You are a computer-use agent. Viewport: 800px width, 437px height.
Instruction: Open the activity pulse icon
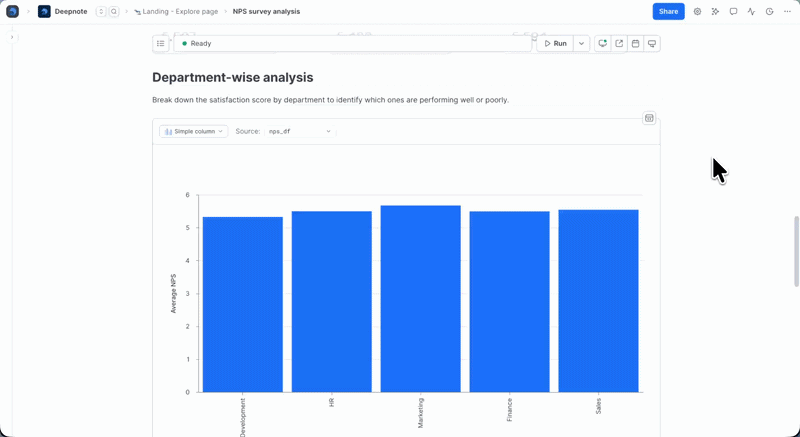click(751, 11)
